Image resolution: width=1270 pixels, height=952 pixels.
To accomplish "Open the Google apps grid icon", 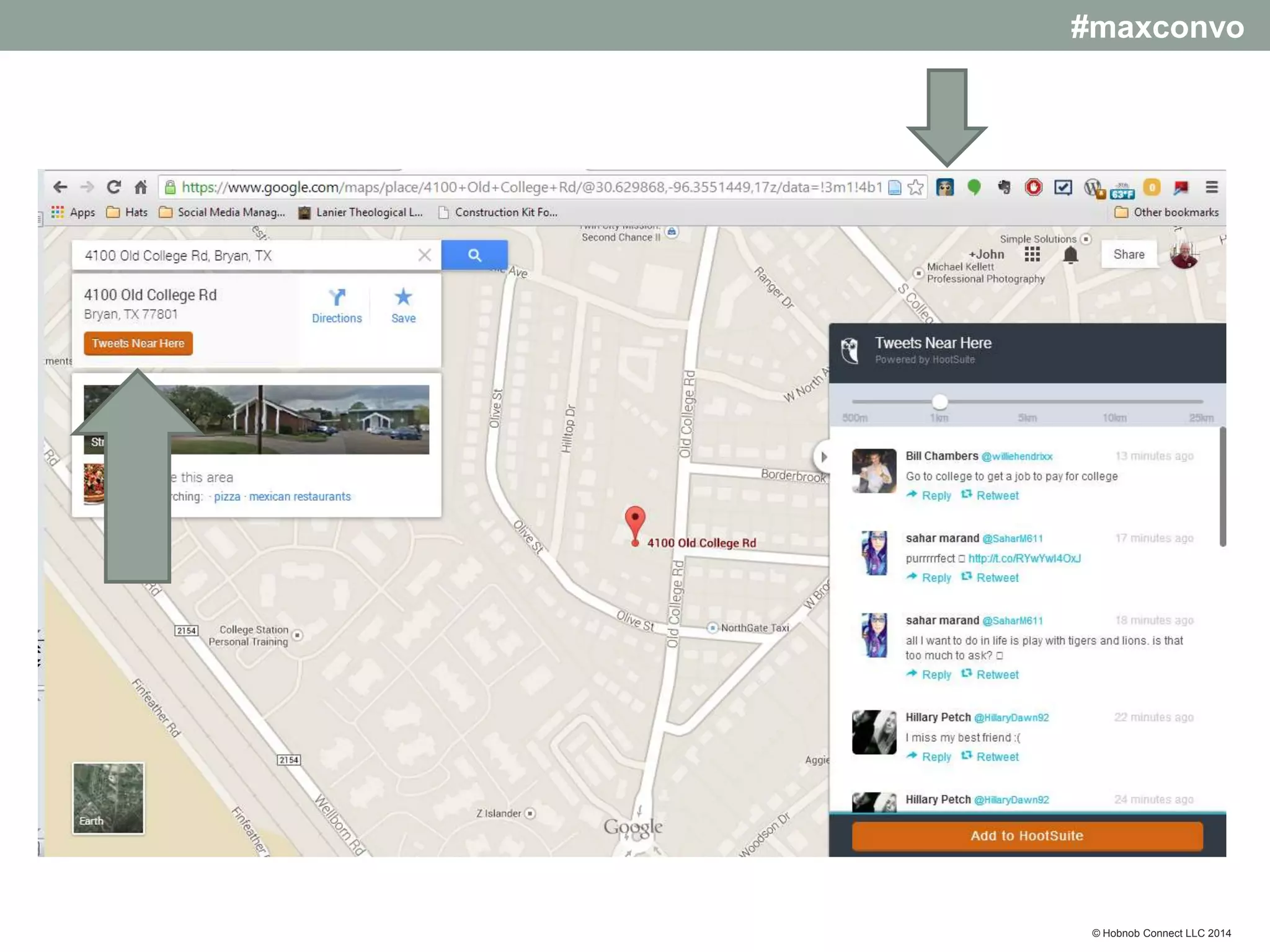I will point(1032,254).
